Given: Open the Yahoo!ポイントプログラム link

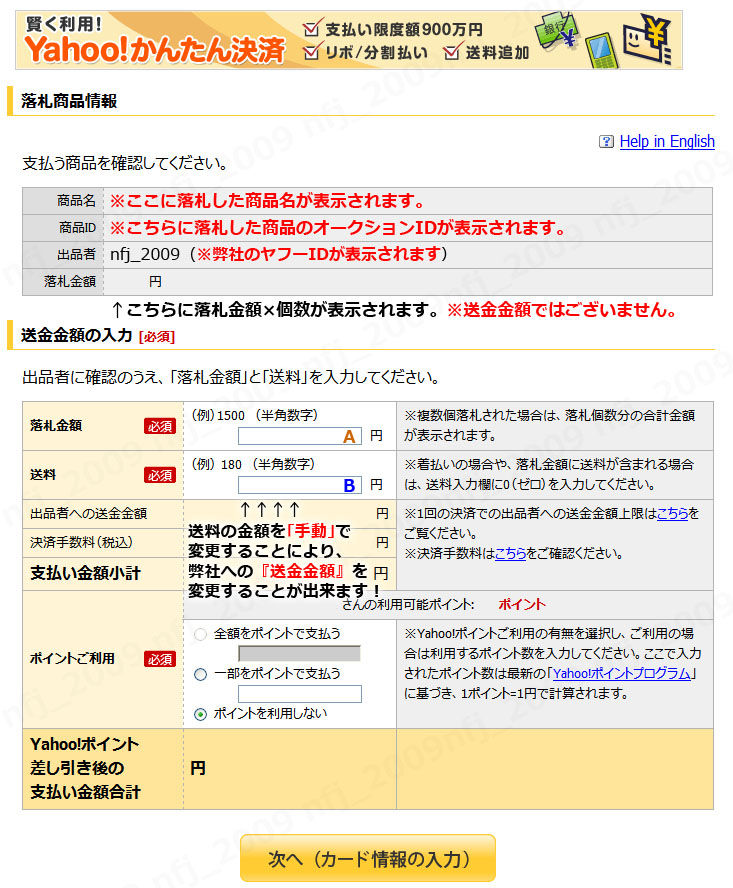Looking at the screenshot, I should pos(621,673).
